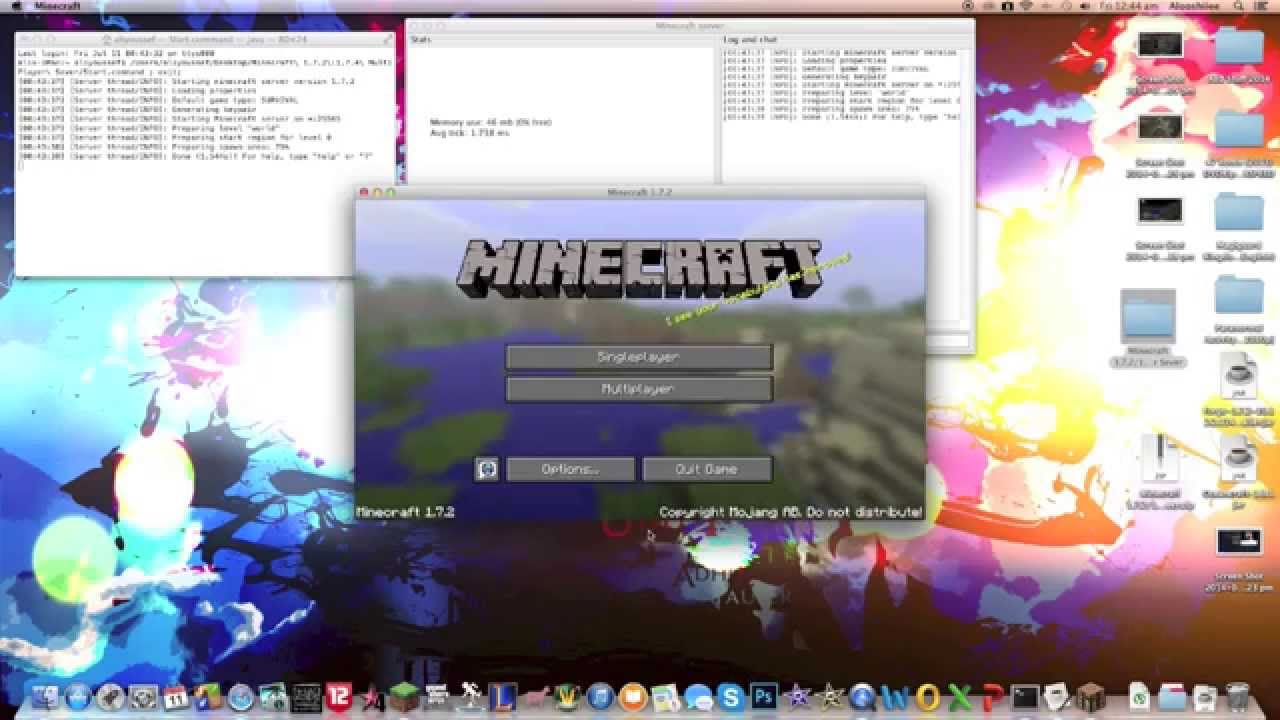Open Microsoft Outlook from the dock

tap(927, 697)
